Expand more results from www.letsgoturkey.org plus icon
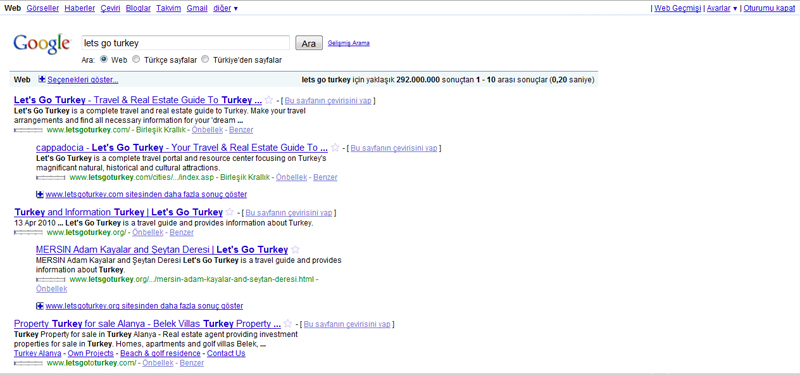 40,306
